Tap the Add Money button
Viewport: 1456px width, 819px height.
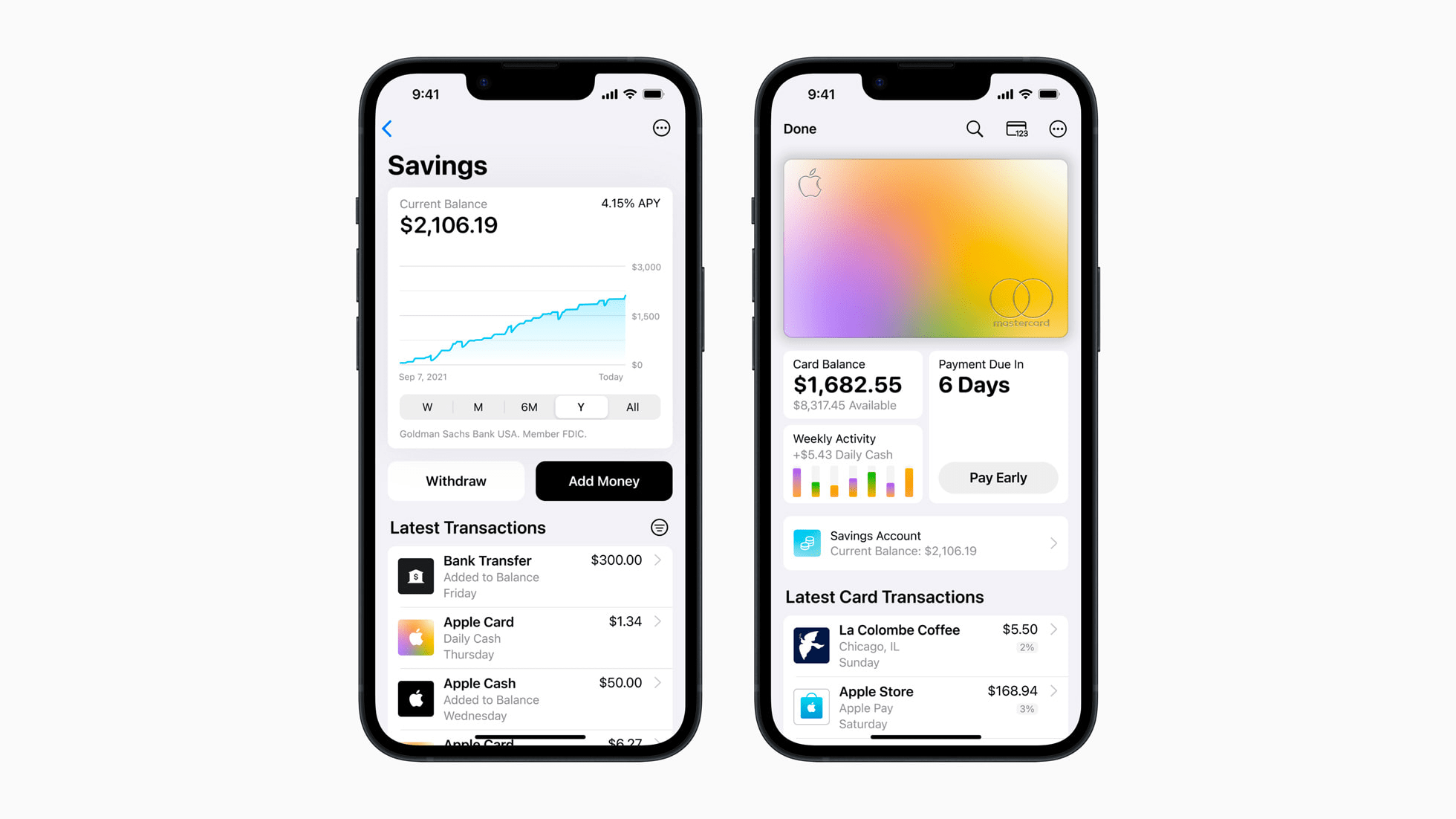point(603,481)
